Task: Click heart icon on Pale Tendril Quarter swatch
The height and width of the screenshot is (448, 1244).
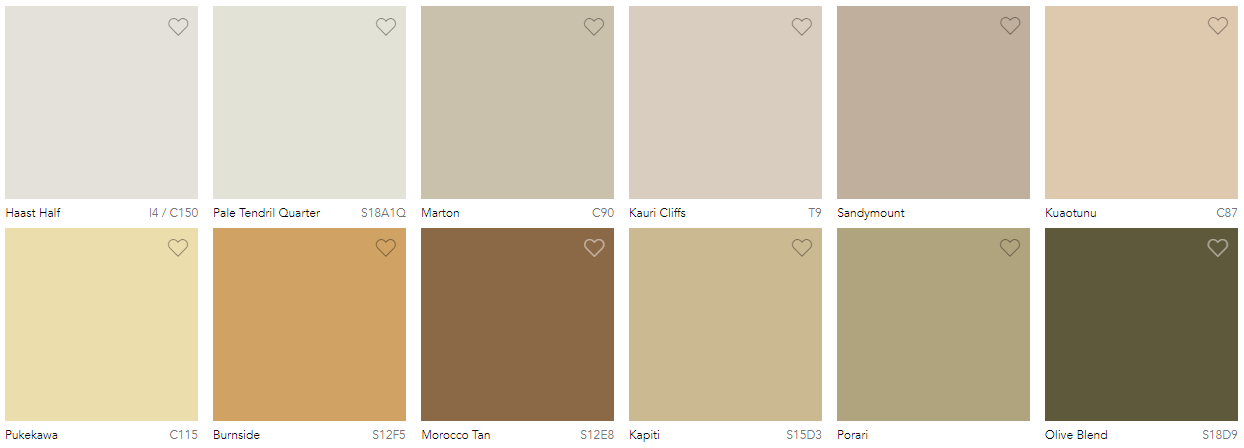Action: (x=386, y=27)
